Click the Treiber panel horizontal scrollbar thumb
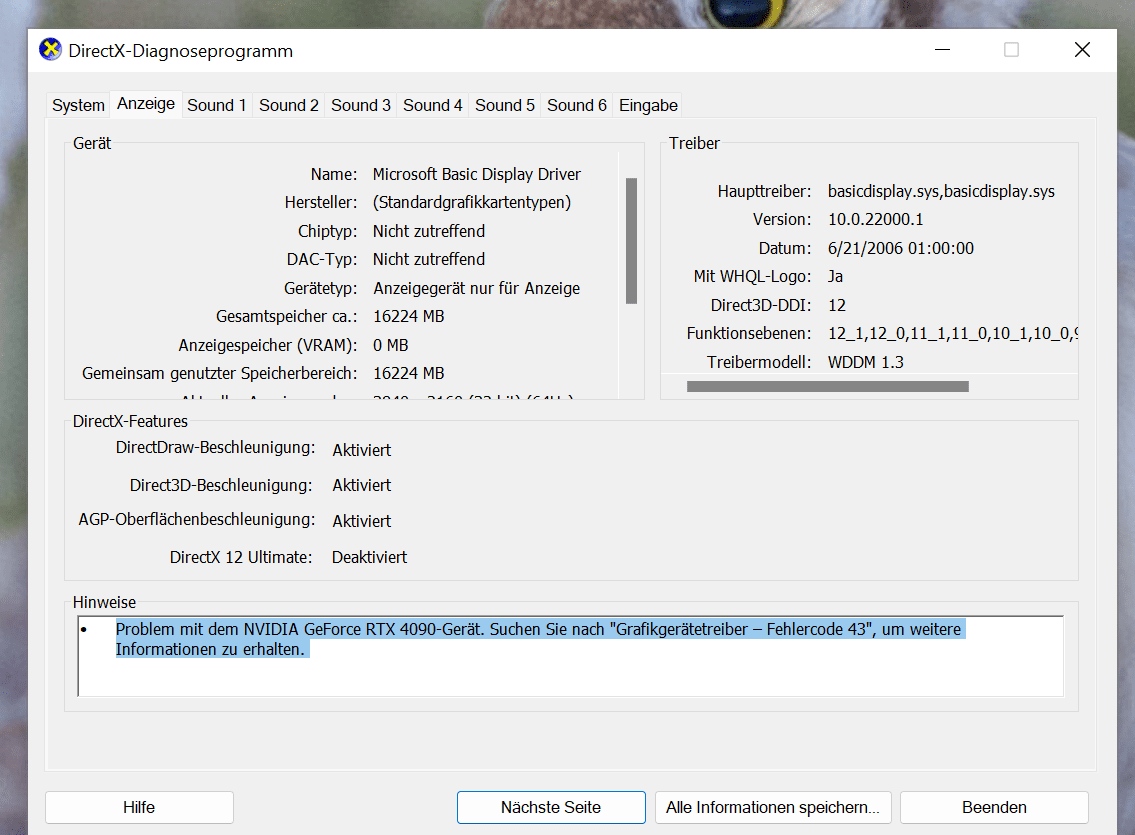1135x835 pixels. (827, 386)
